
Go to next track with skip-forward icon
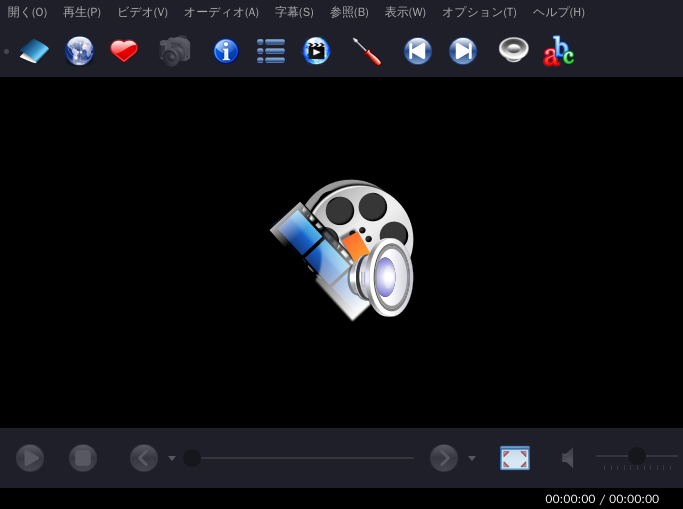tap(463, 51)
